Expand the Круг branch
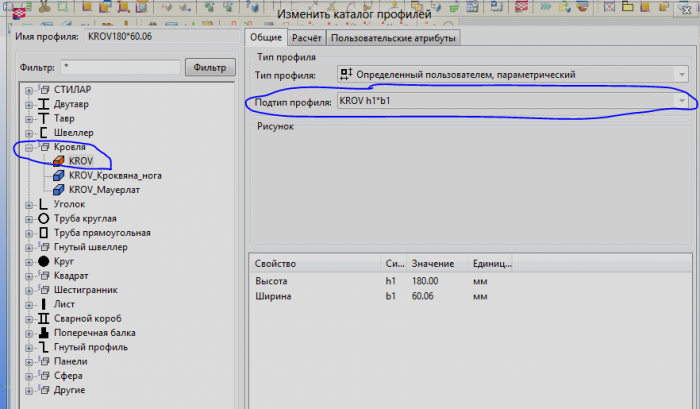Image resolution: width=700 pixels, height=409 pixels. [29, 262]
